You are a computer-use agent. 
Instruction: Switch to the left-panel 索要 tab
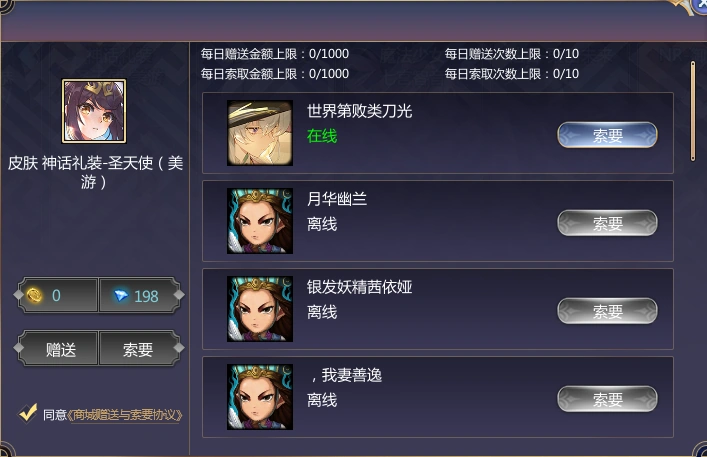pyautogui.click(x=139, y=349)
